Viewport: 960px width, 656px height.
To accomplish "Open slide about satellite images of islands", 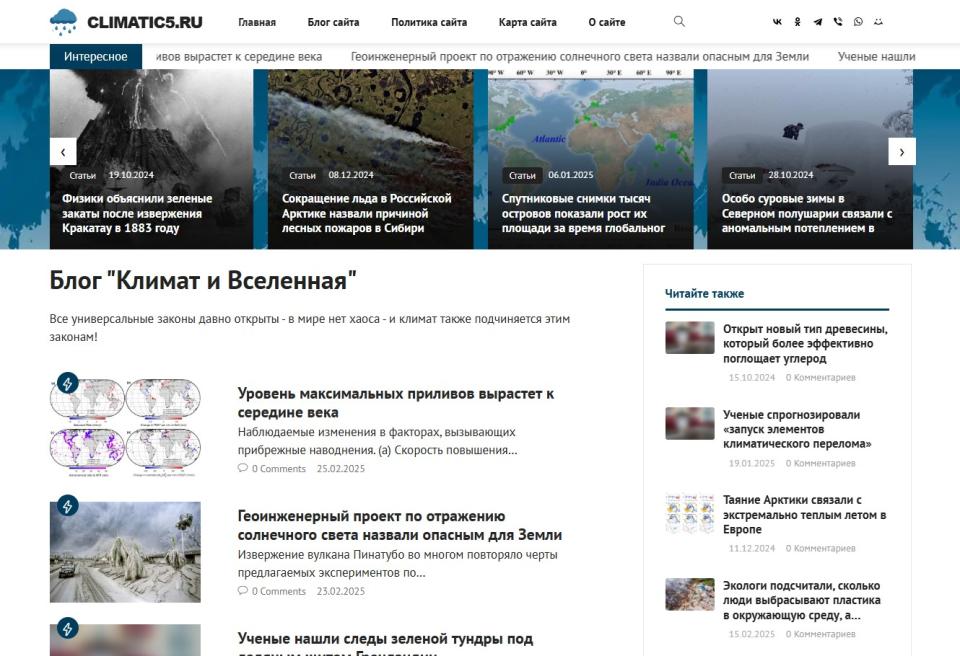I will pyautogui.click(x=583, y=213).
